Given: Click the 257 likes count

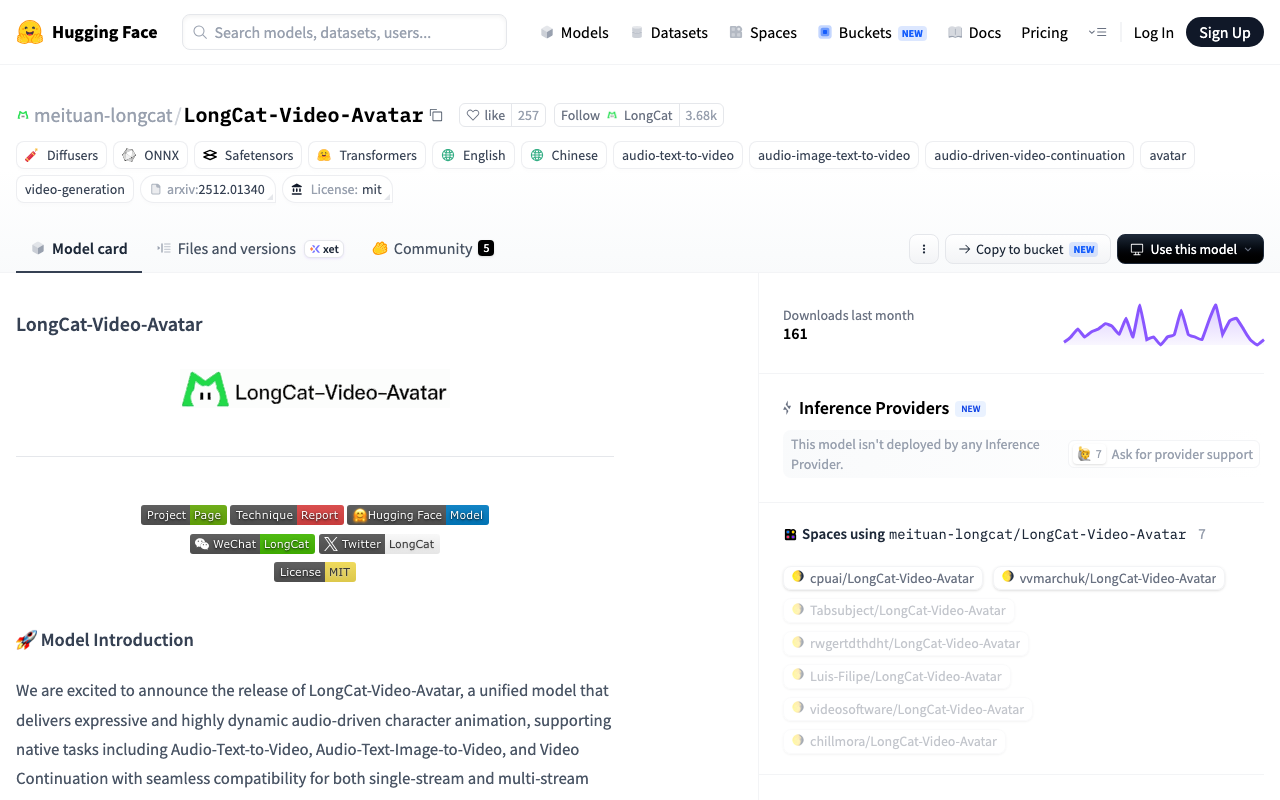Looking at the screenshot, I should click(528, 115).
